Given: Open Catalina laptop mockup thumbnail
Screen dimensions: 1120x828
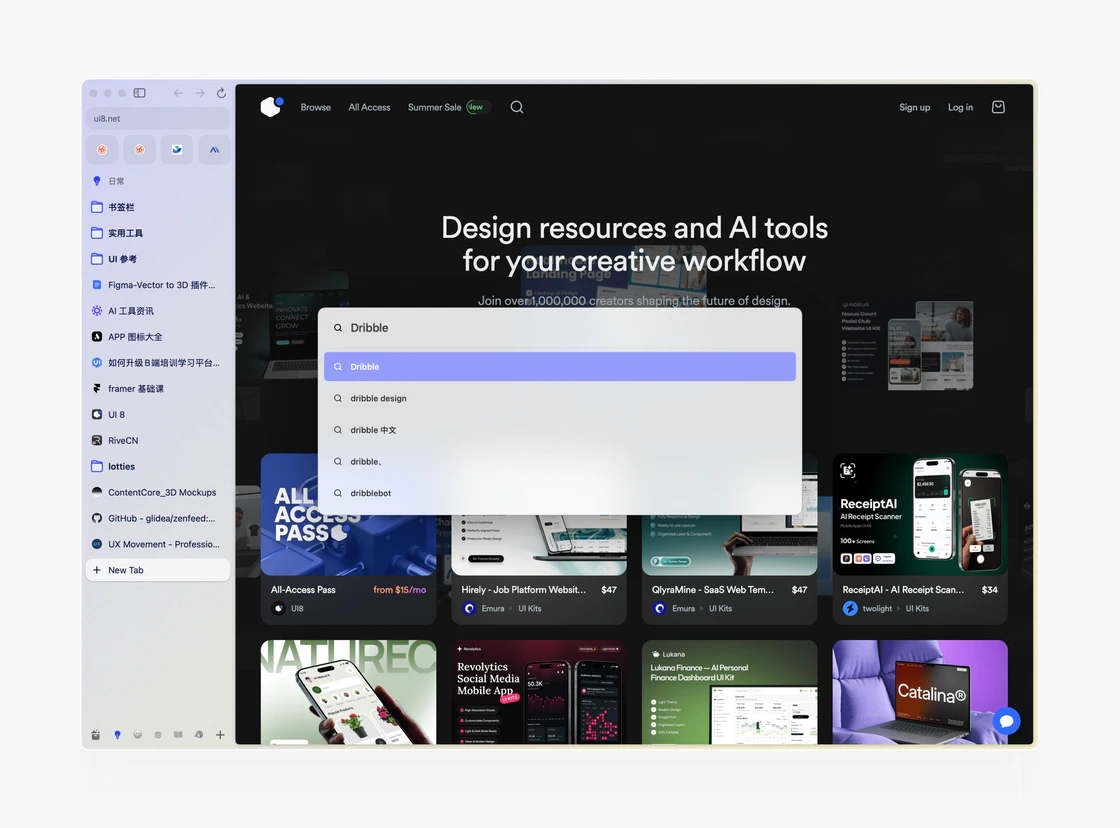Looking at the screenshot, I should coord(920,692).
